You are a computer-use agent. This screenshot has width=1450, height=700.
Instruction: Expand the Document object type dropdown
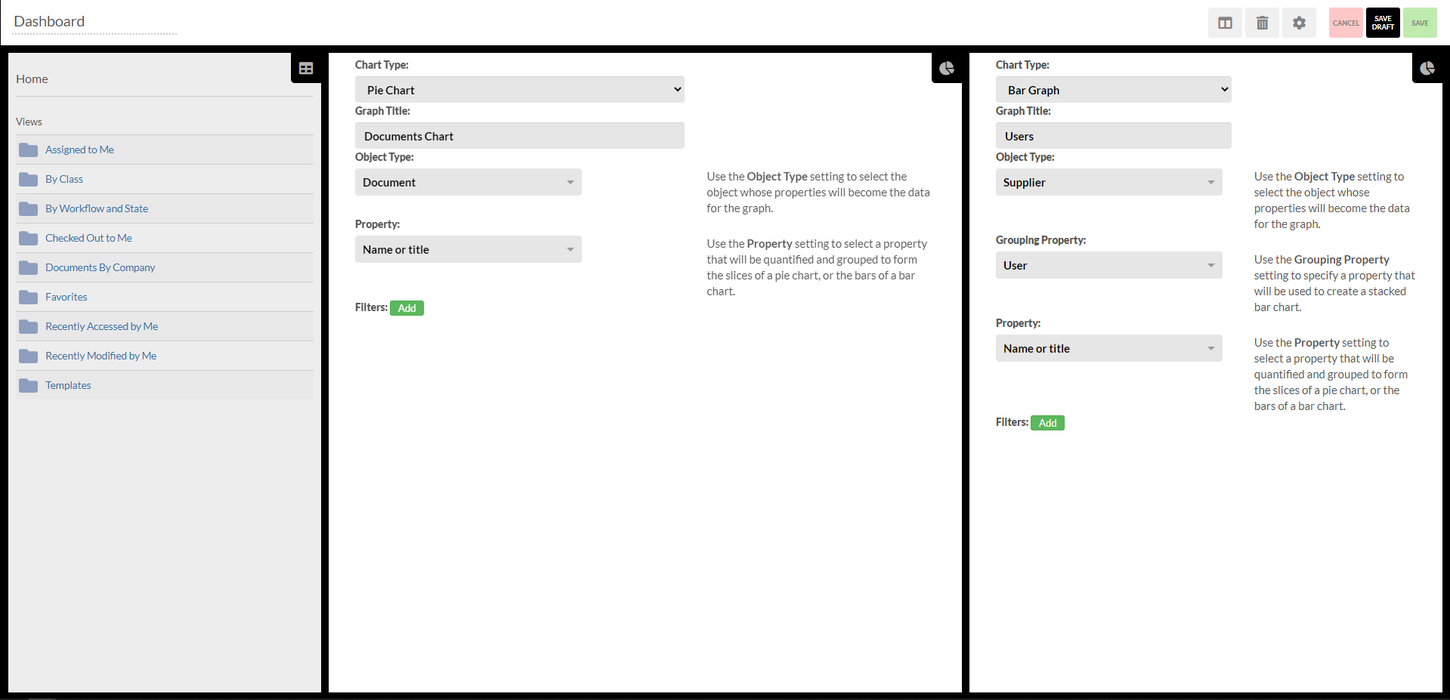point(468,182)
